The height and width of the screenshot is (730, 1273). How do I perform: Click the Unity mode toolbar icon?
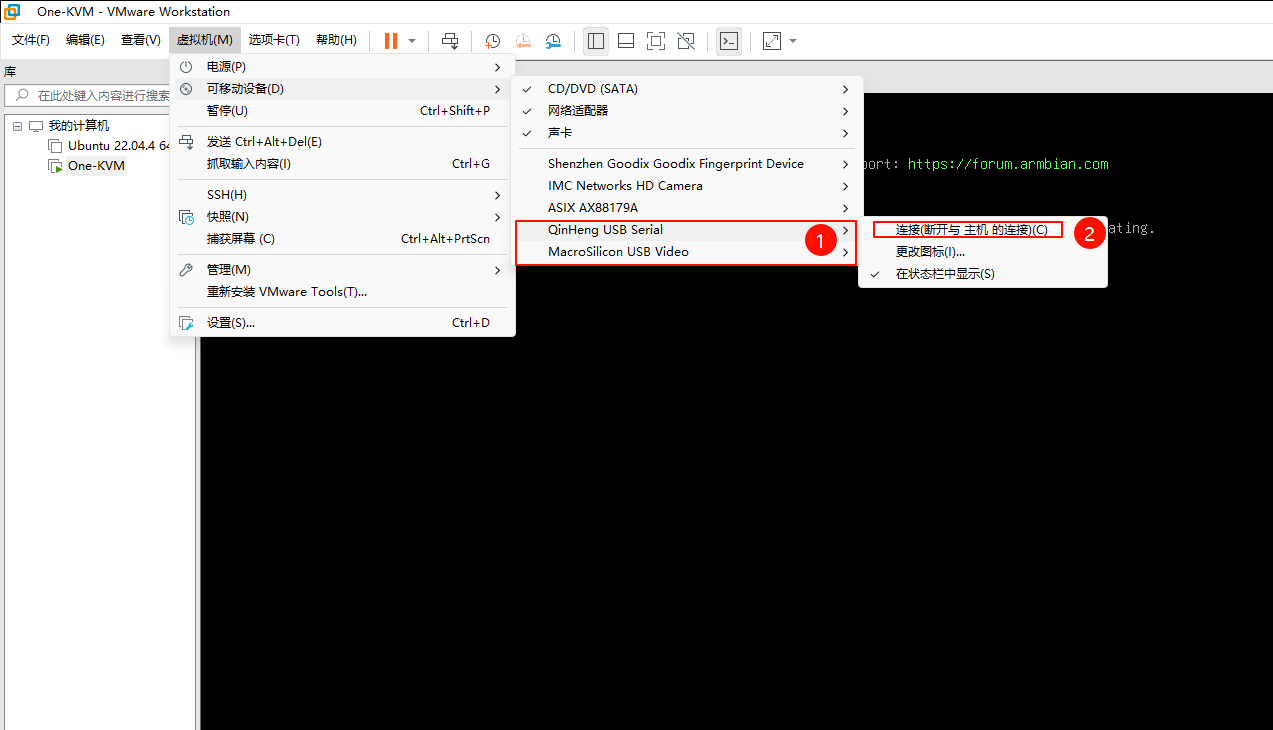click(x=685, y=41)
